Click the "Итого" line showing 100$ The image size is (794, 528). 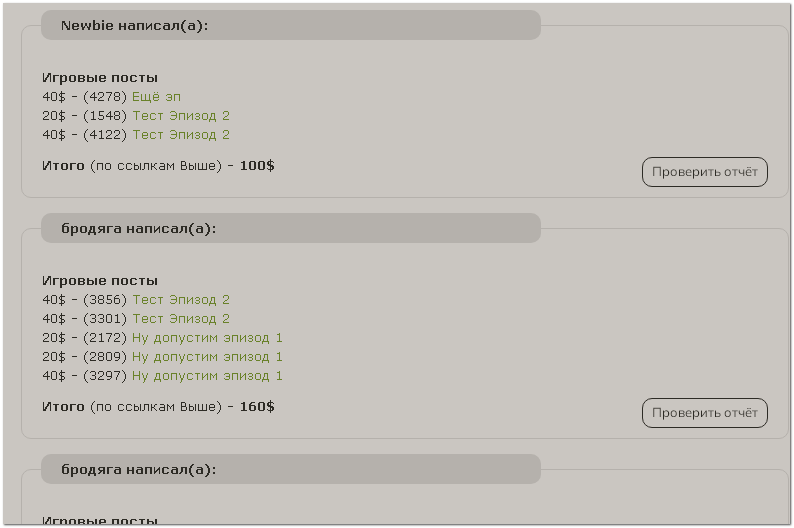(158, 166)
